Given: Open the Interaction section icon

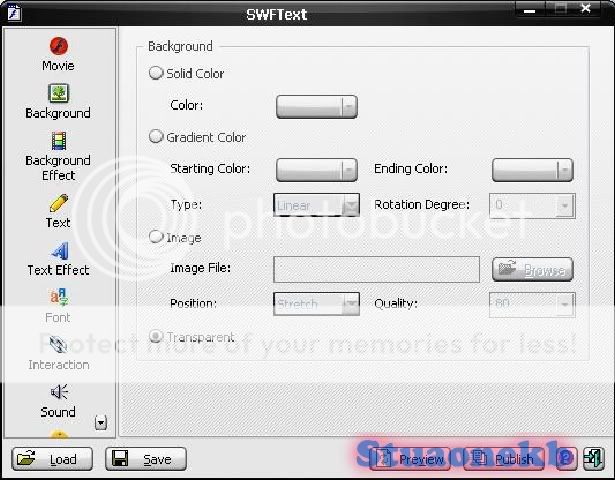Looking at the screenshot, I should click(59, 345).
